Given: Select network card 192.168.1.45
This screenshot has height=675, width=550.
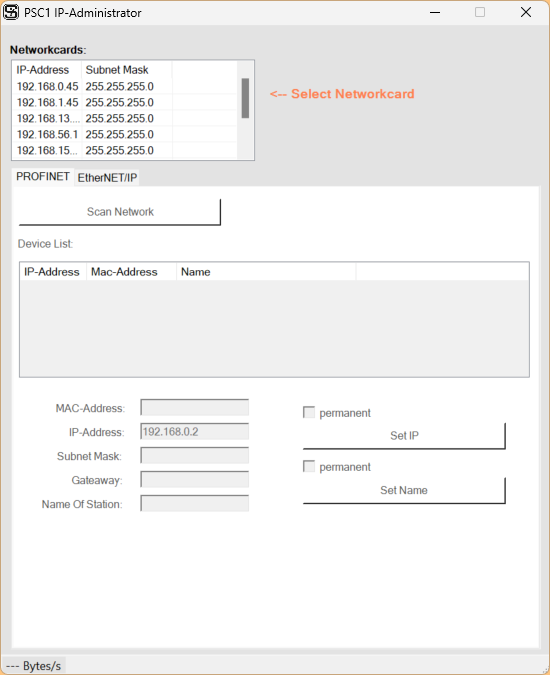Looking at the screenshot, I should (124, 102).
